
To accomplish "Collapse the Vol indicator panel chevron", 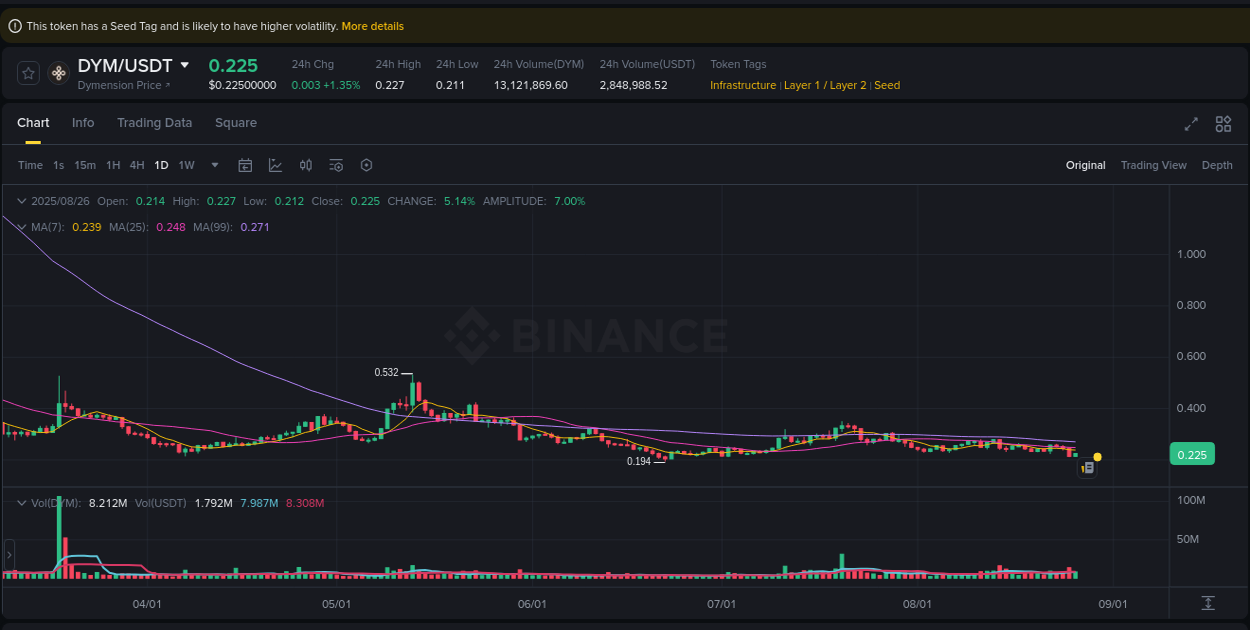I will click(20, 503).
